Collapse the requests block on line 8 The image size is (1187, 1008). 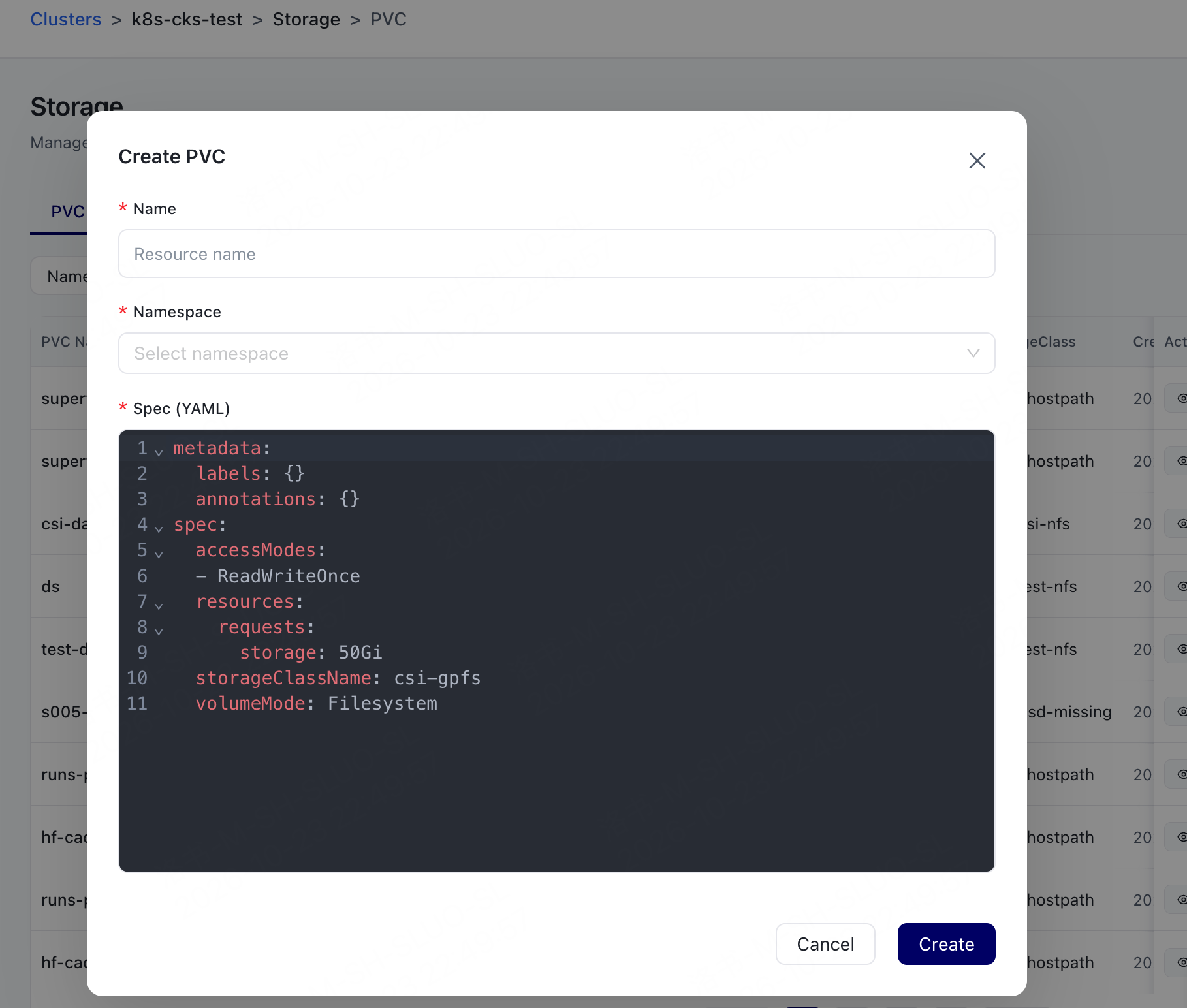coord(159,631)
